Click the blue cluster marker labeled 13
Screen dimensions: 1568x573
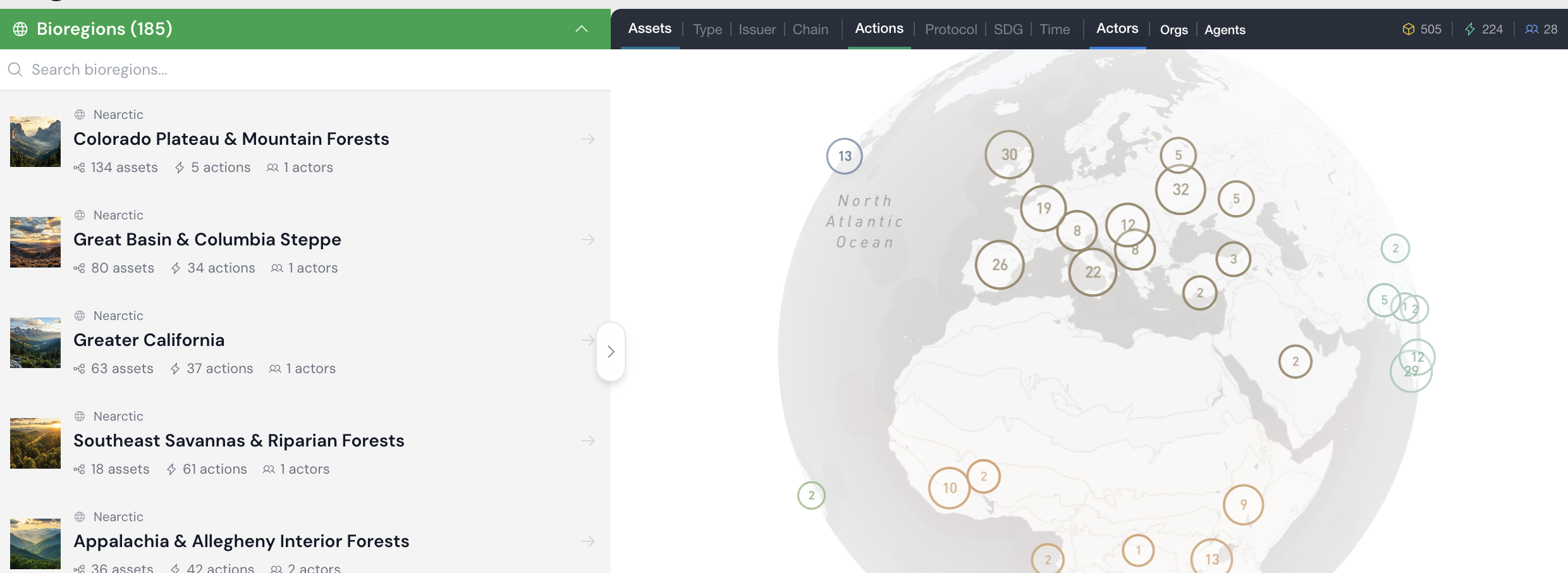pyautogui.click(x=845, y=156)
